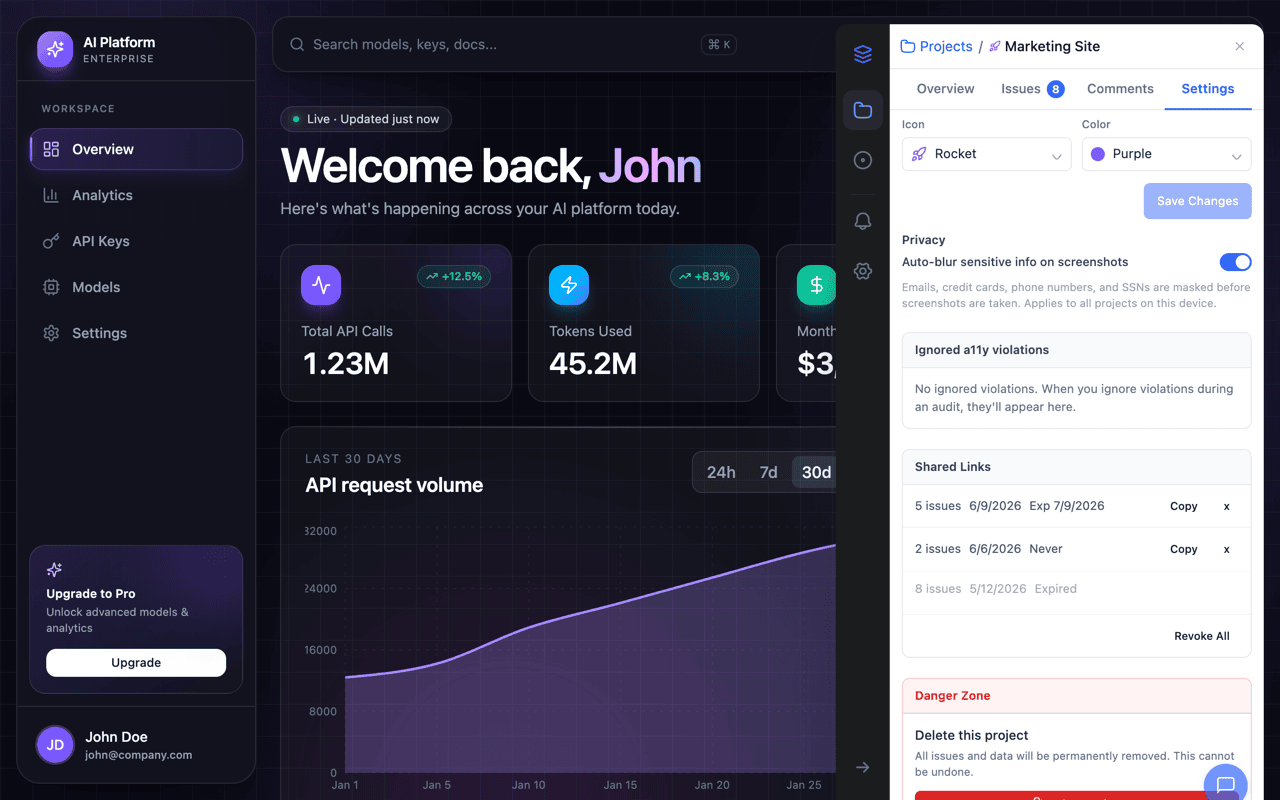Click the layers icon in the panel rail
The width and height of the screenshot is (1280, 800).
point(863,54)
